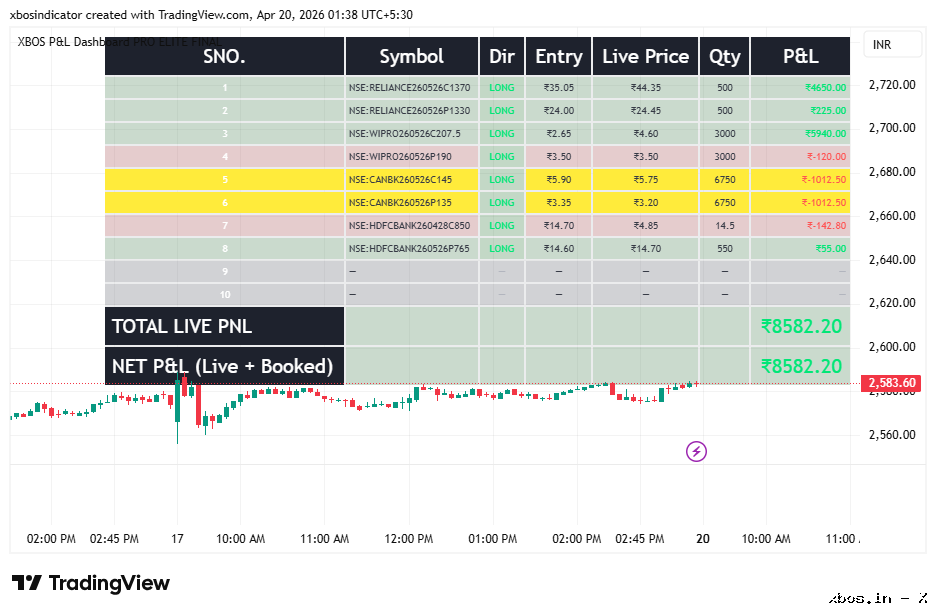Click row number 10 in the dashboard
Screen dimensions: 936x613
(x=225, y=294)
